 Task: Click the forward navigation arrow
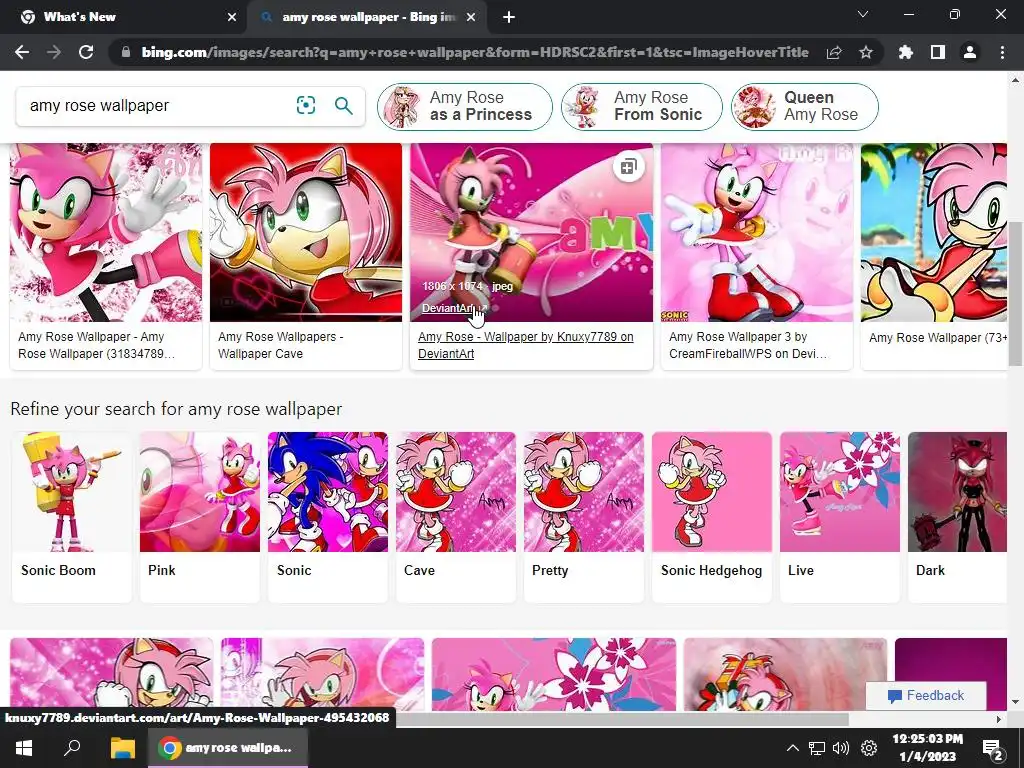(x=54, y=52)
